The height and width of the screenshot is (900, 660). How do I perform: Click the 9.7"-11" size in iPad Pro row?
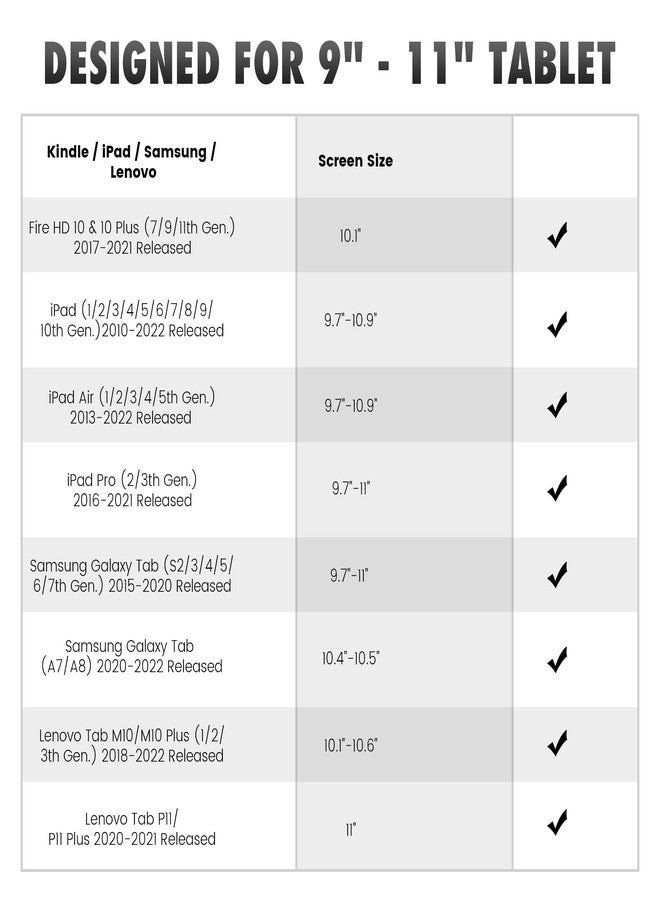(x=350, y=489)
